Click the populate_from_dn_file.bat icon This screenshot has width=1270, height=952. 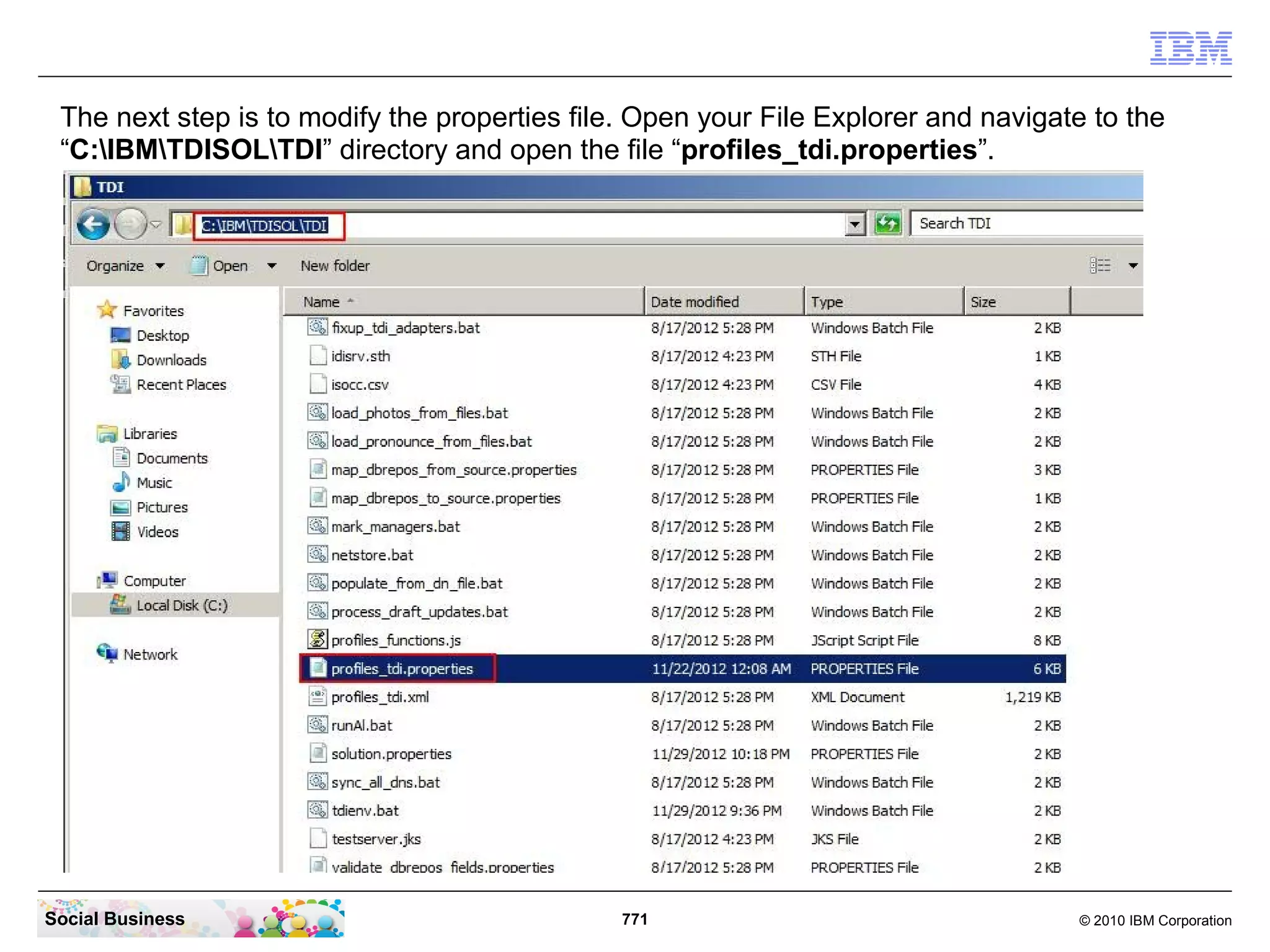point(317,582)
